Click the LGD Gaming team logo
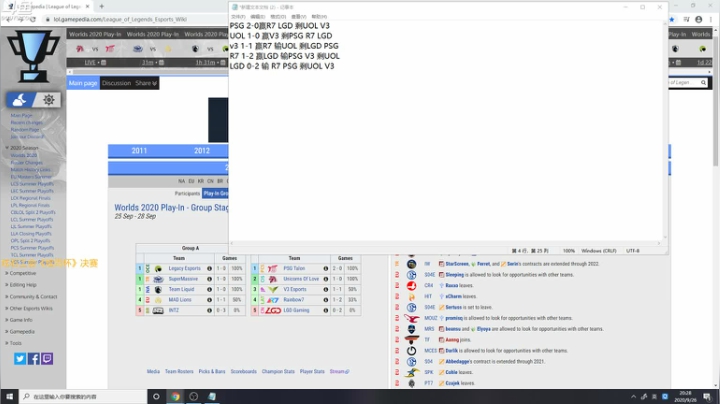 [273, 310]
